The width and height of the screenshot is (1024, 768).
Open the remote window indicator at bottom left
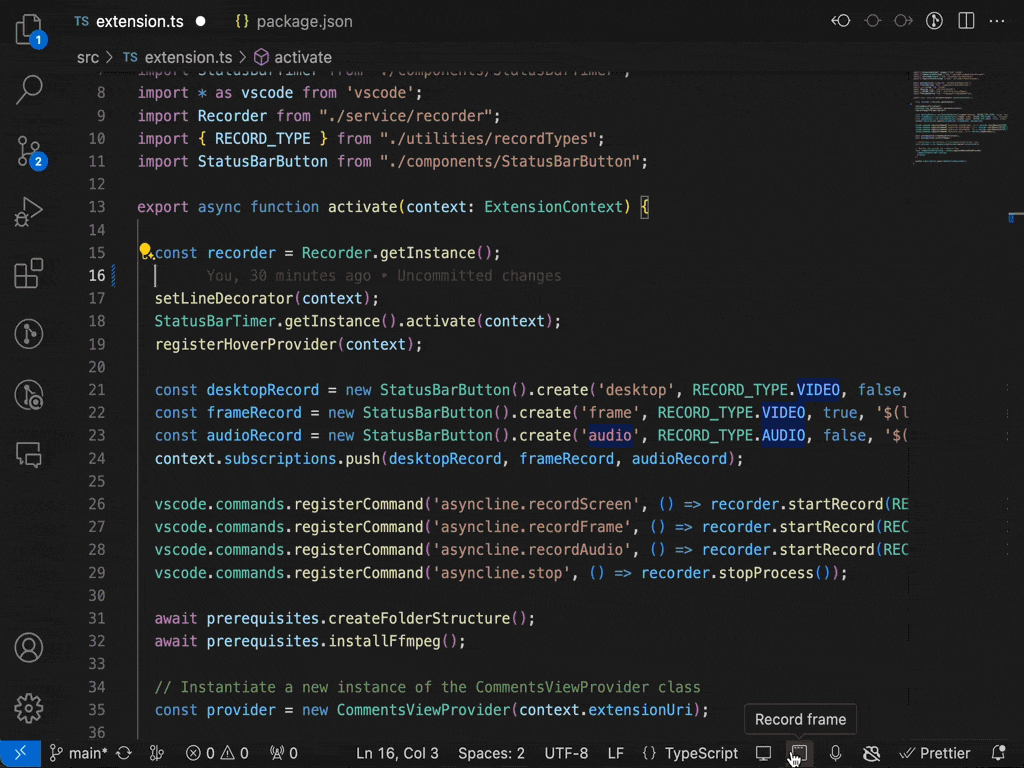(x=19, y=753)
